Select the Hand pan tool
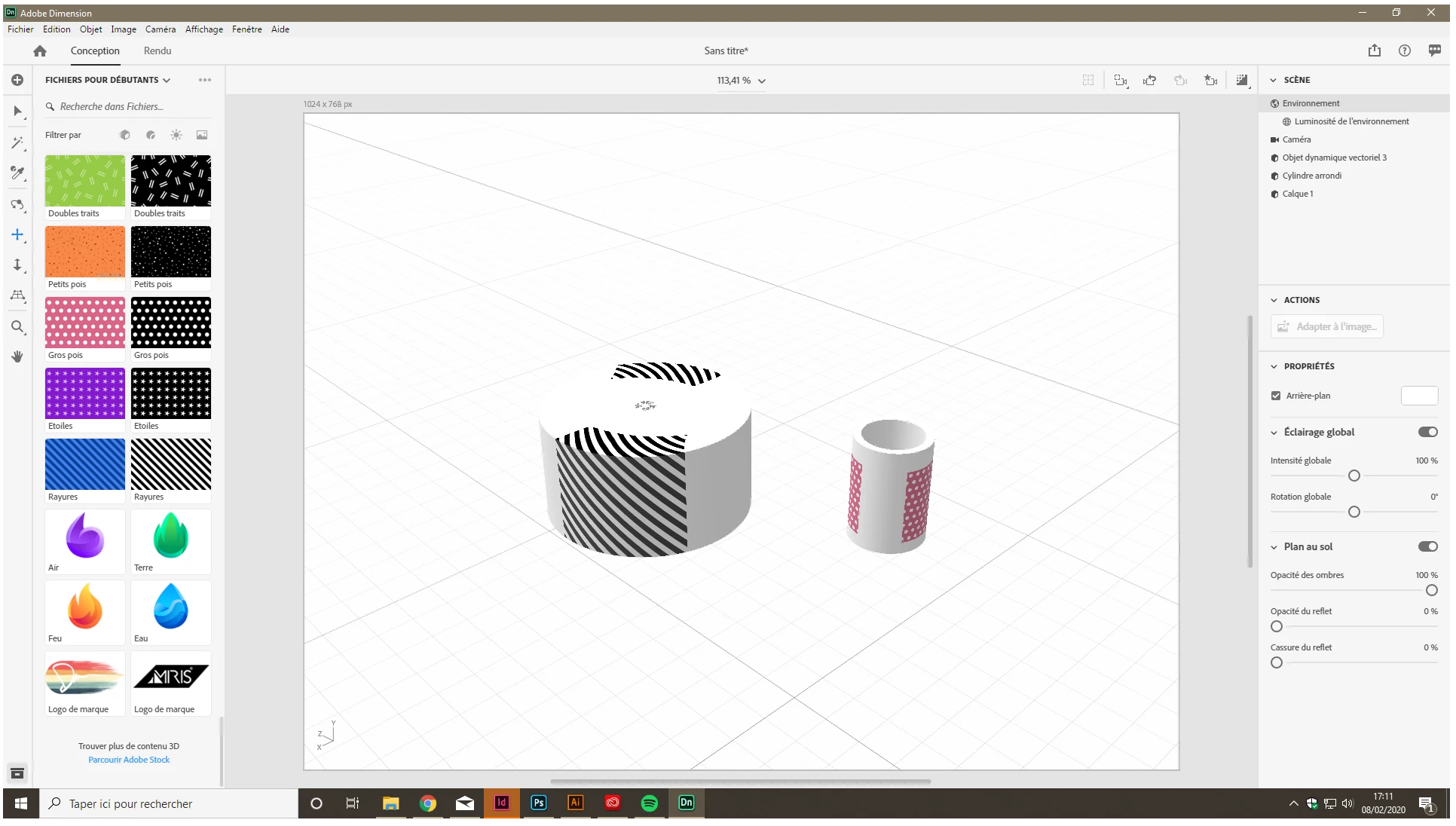The image size is (1456, 826). [x=17, y=356]
